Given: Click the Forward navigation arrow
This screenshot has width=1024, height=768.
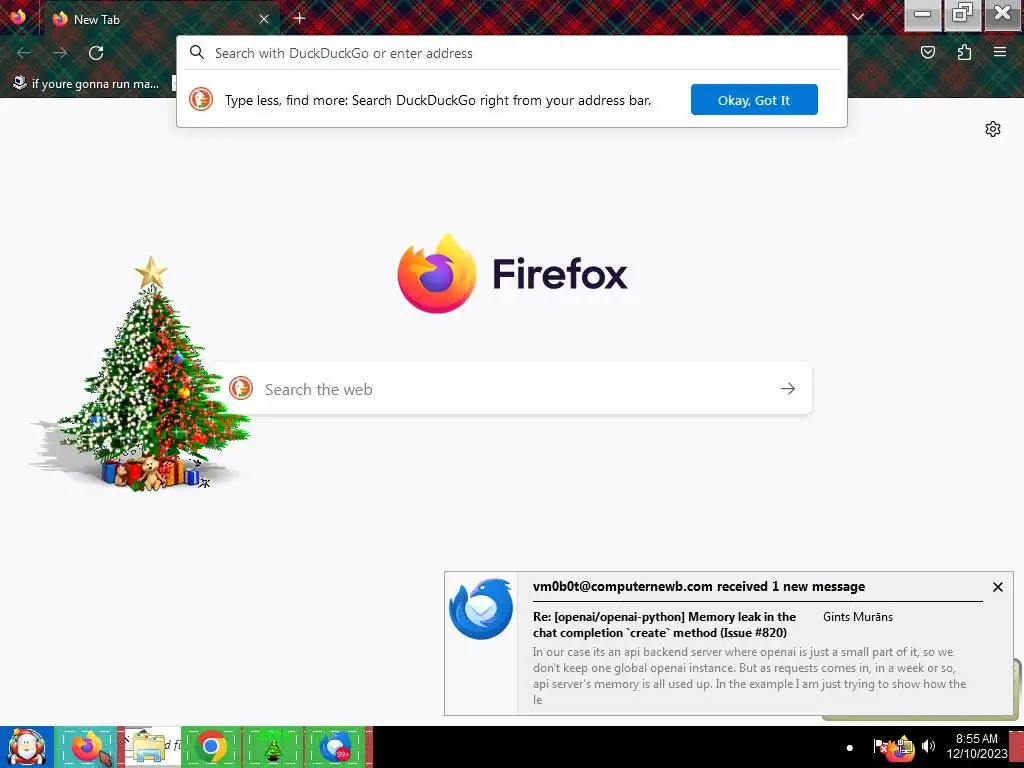Looking at the screenshot, I should pyautogui.click(x=60, y=53).
